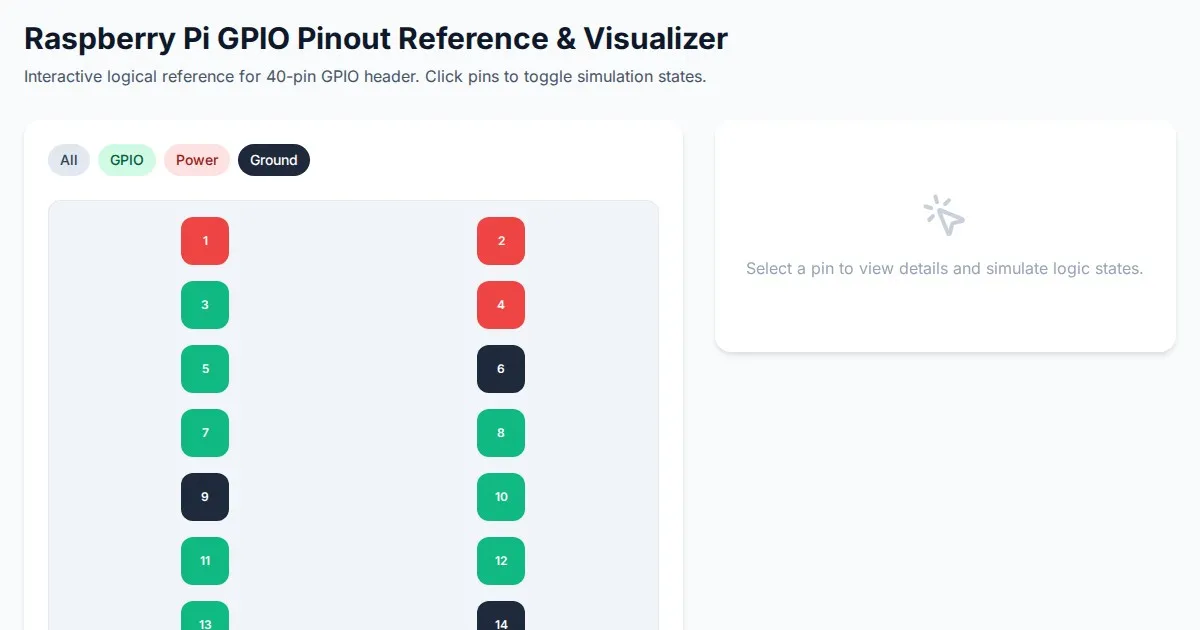Click the cursor icon in details panel
Viewport: 1200px width, 630px height.
(x=944, y=215)
